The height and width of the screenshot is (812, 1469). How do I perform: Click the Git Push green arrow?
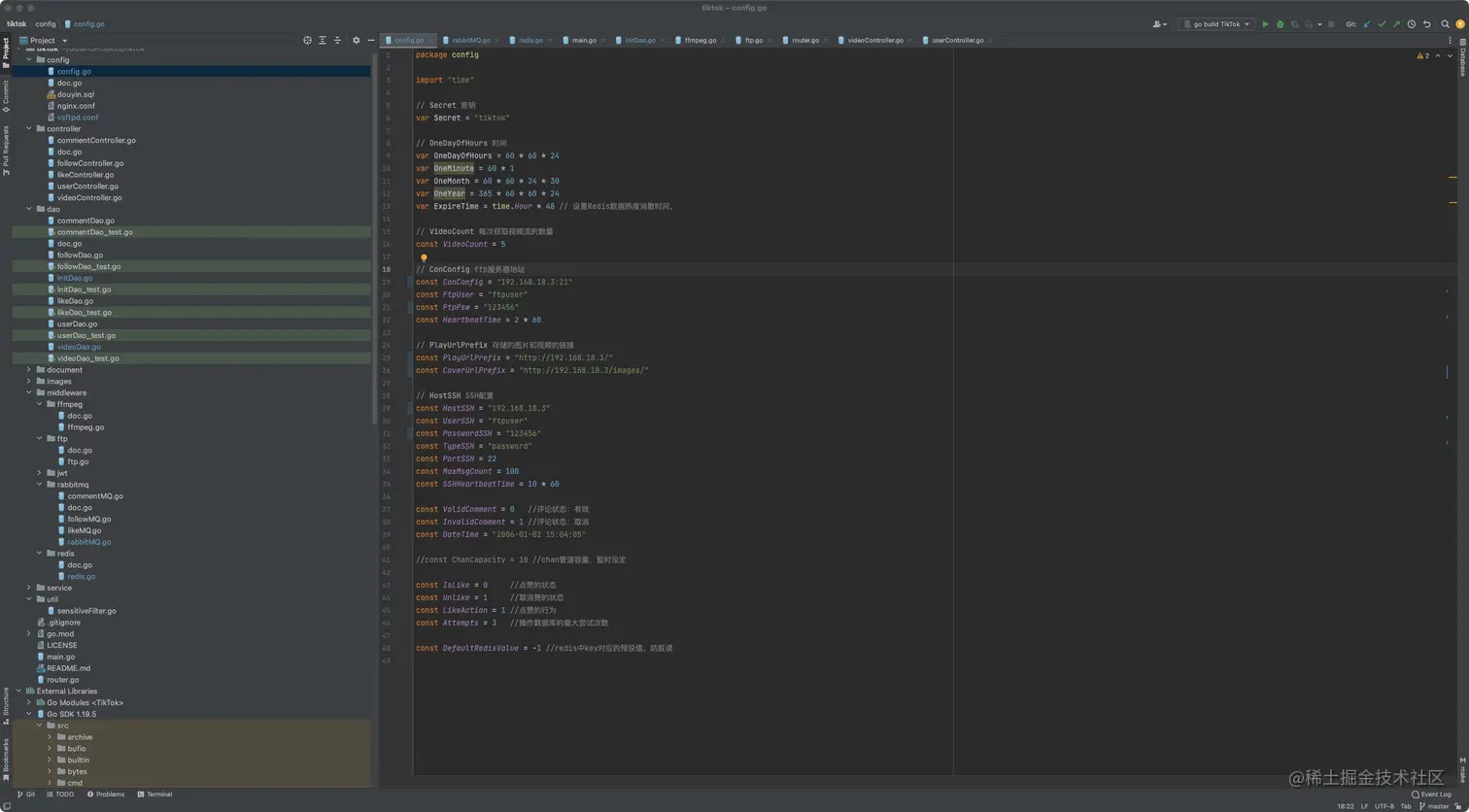[1396, 24]
